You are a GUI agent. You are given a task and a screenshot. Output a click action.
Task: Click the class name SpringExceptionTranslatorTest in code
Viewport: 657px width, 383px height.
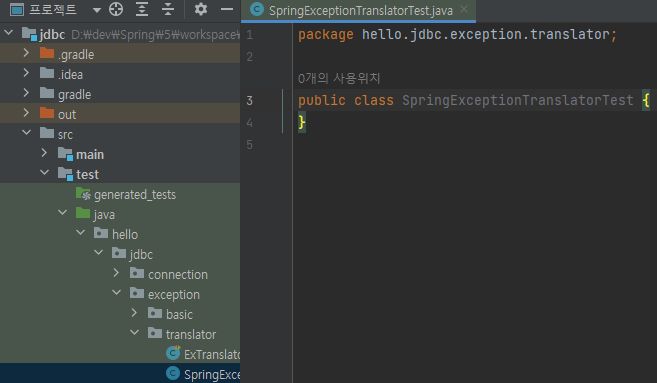coord(517,101)
